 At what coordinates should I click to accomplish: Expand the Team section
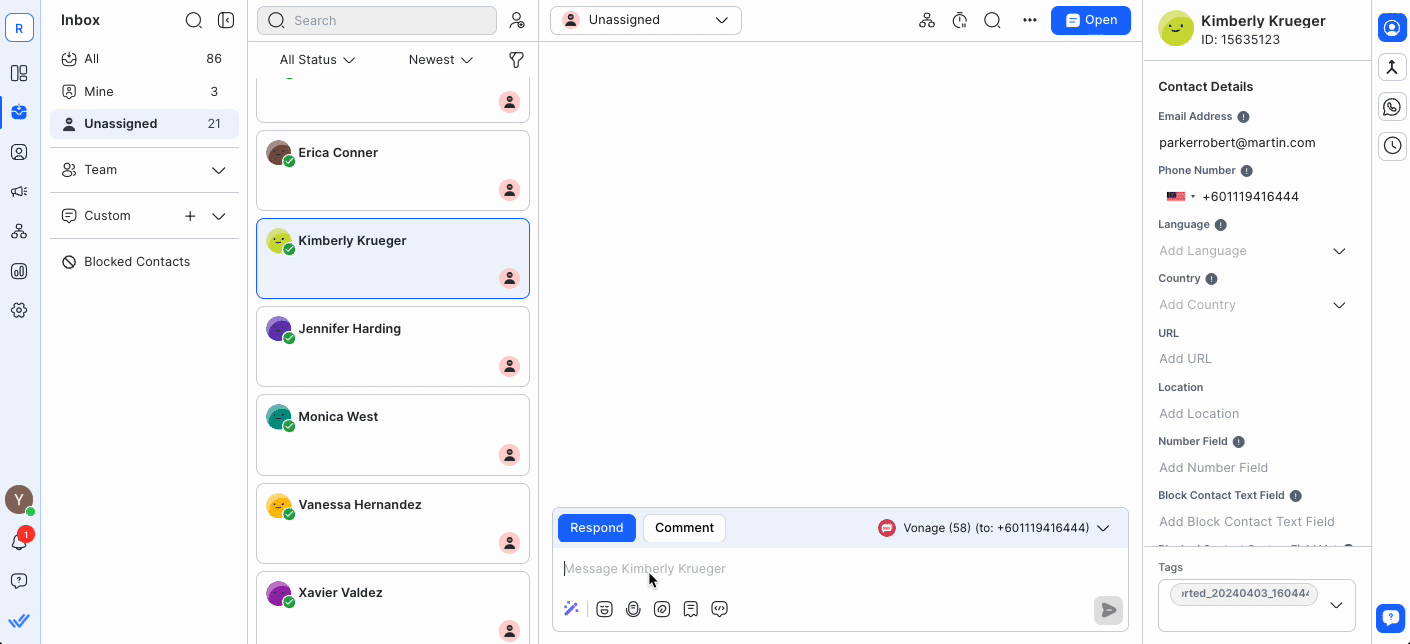point(219,170)
